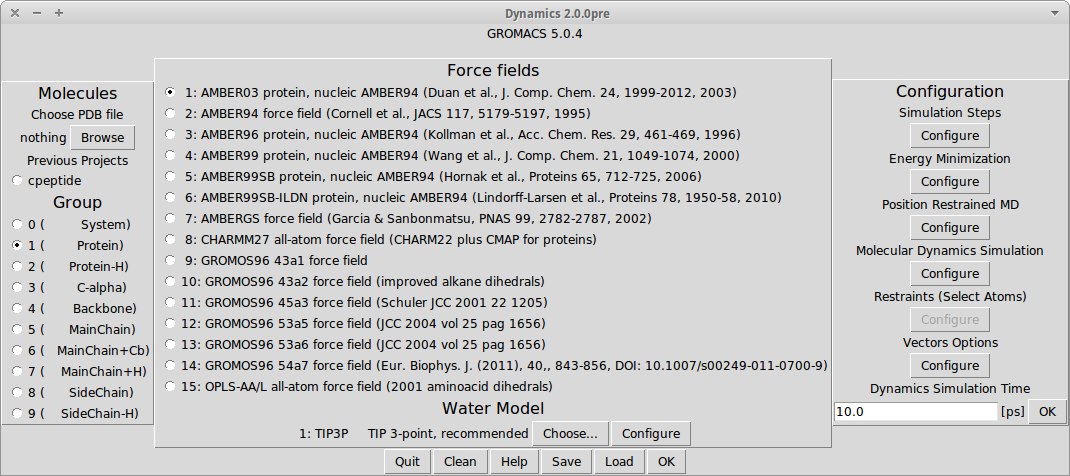Confirm simulation time with the OK button beside [ps]
Image resolution: width=1070 pixels, height=476 pixels.
1047,412
